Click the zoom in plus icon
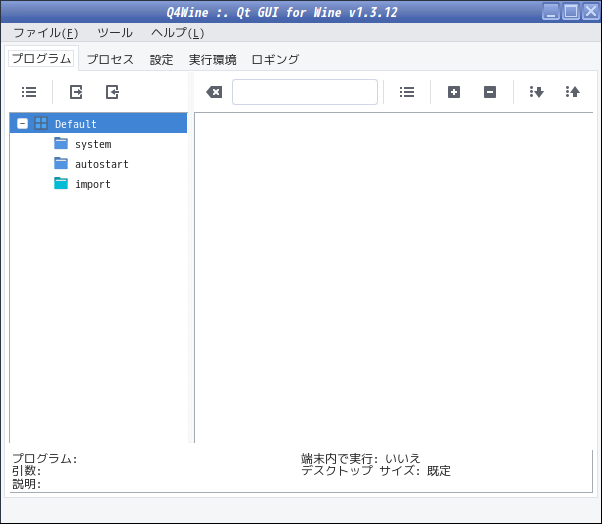602x524 pixels. click(454, 92)
